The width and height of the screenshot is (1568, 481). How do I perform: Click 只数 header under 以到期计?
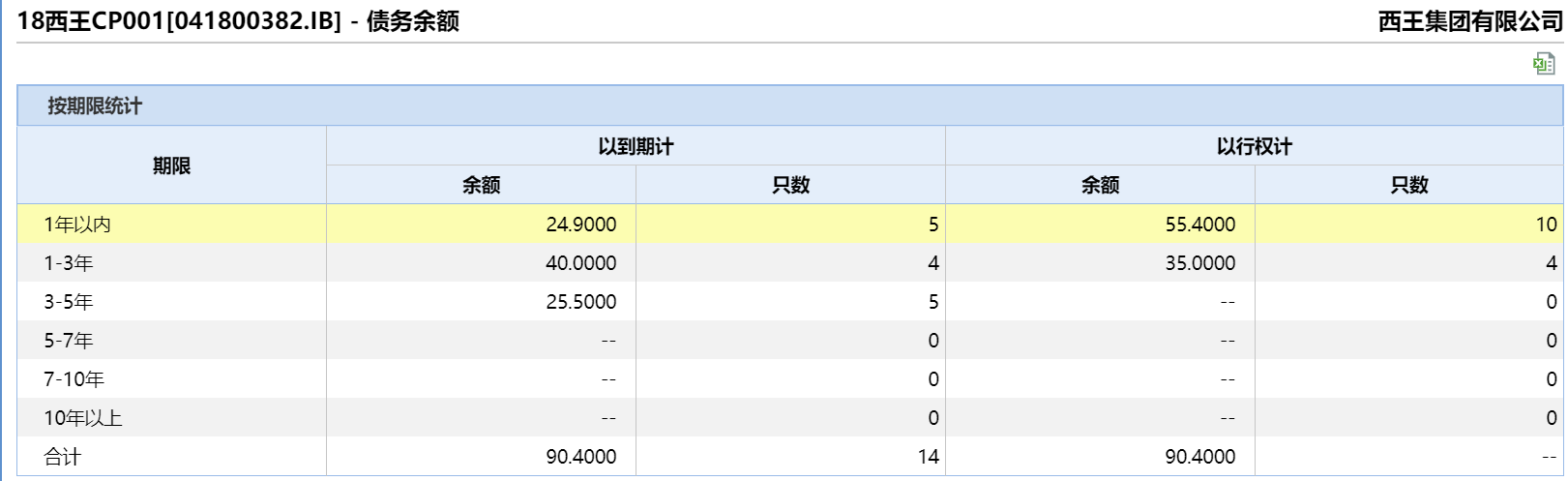point(790,185)
